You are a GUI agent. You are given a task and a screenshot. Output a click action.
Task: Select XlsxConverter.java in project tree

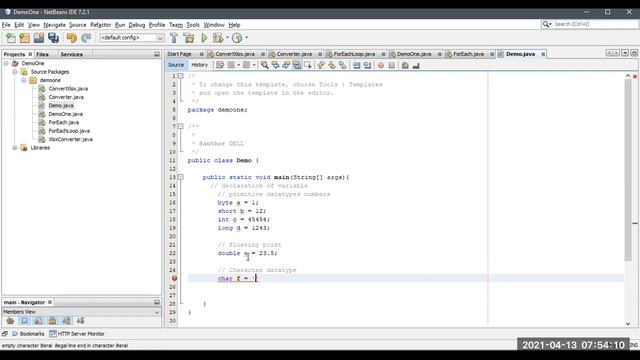pyautogui.click(x=70, y=139)
